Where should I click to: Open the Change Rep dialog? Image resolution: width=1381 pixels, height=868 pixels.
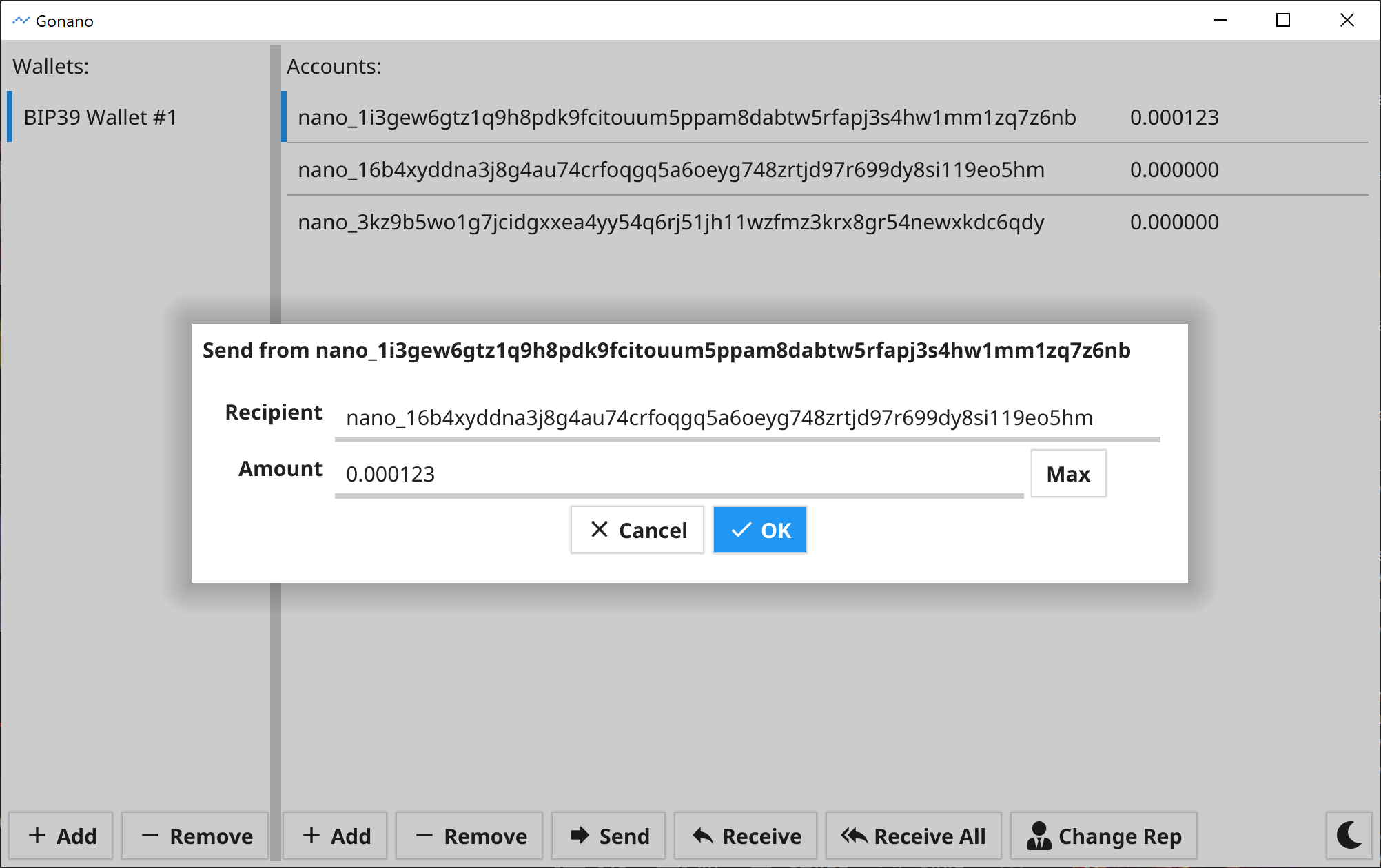click(1103, 836)
